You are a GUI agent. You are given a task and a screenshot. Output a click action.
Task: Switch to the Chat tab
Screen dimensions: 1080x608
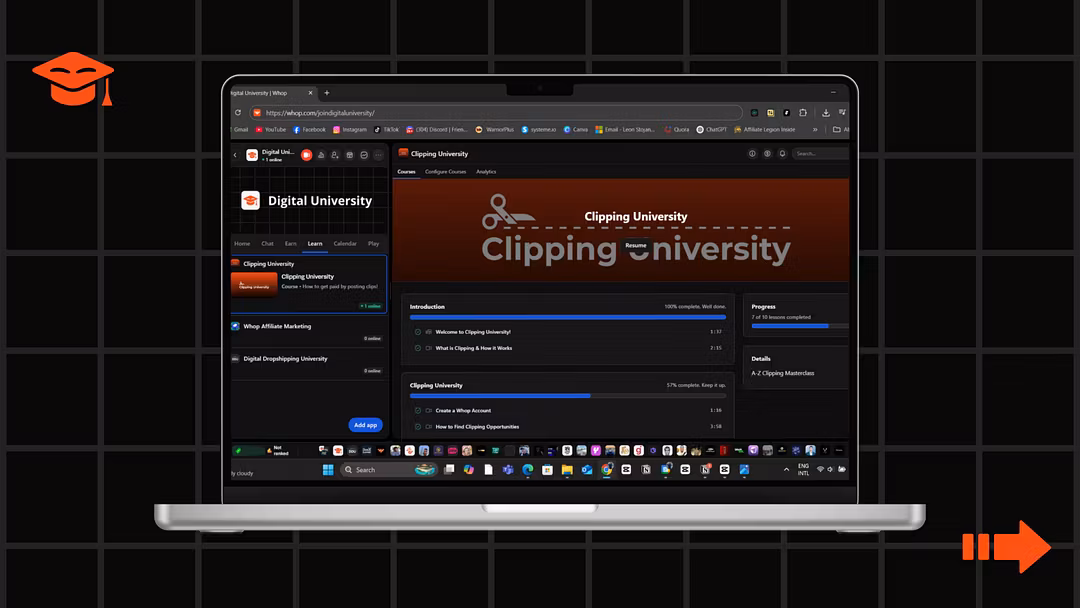click(x=267, y=244)
